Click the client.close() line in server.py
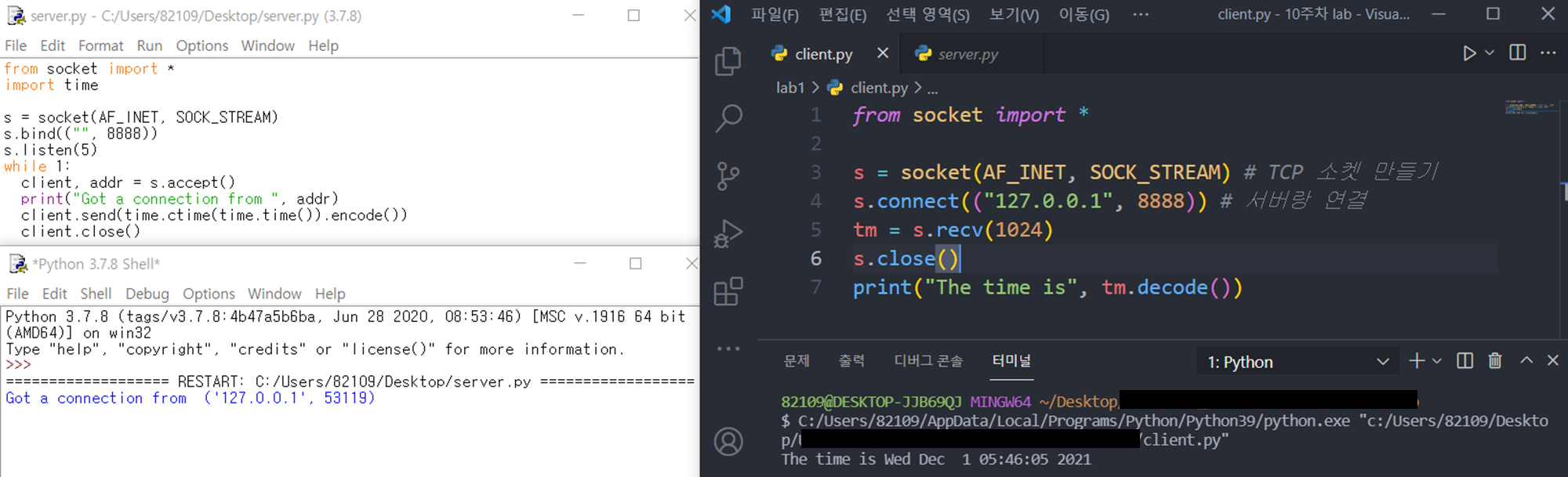The height and width of the screenshot is (477, 1568). click(81, 231)
